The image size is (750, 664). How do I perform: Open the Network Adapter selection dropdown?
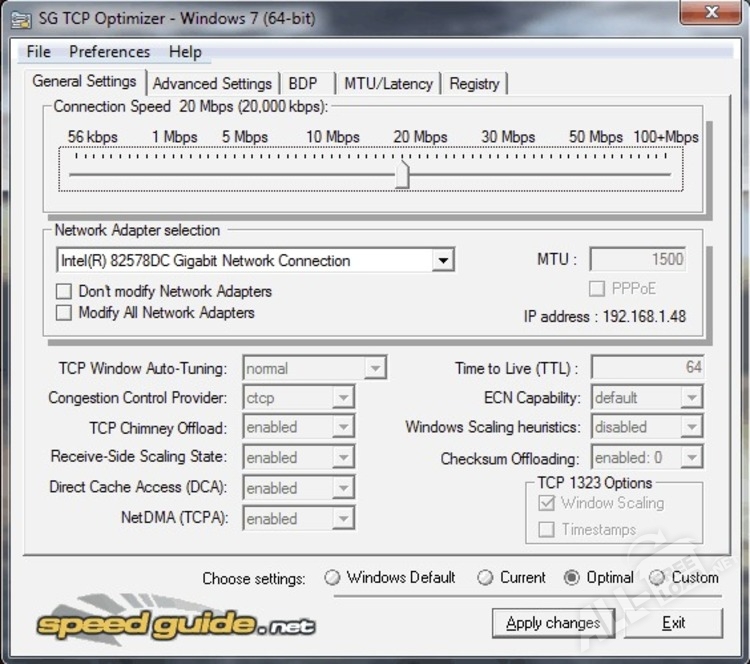tap(442, 261)
